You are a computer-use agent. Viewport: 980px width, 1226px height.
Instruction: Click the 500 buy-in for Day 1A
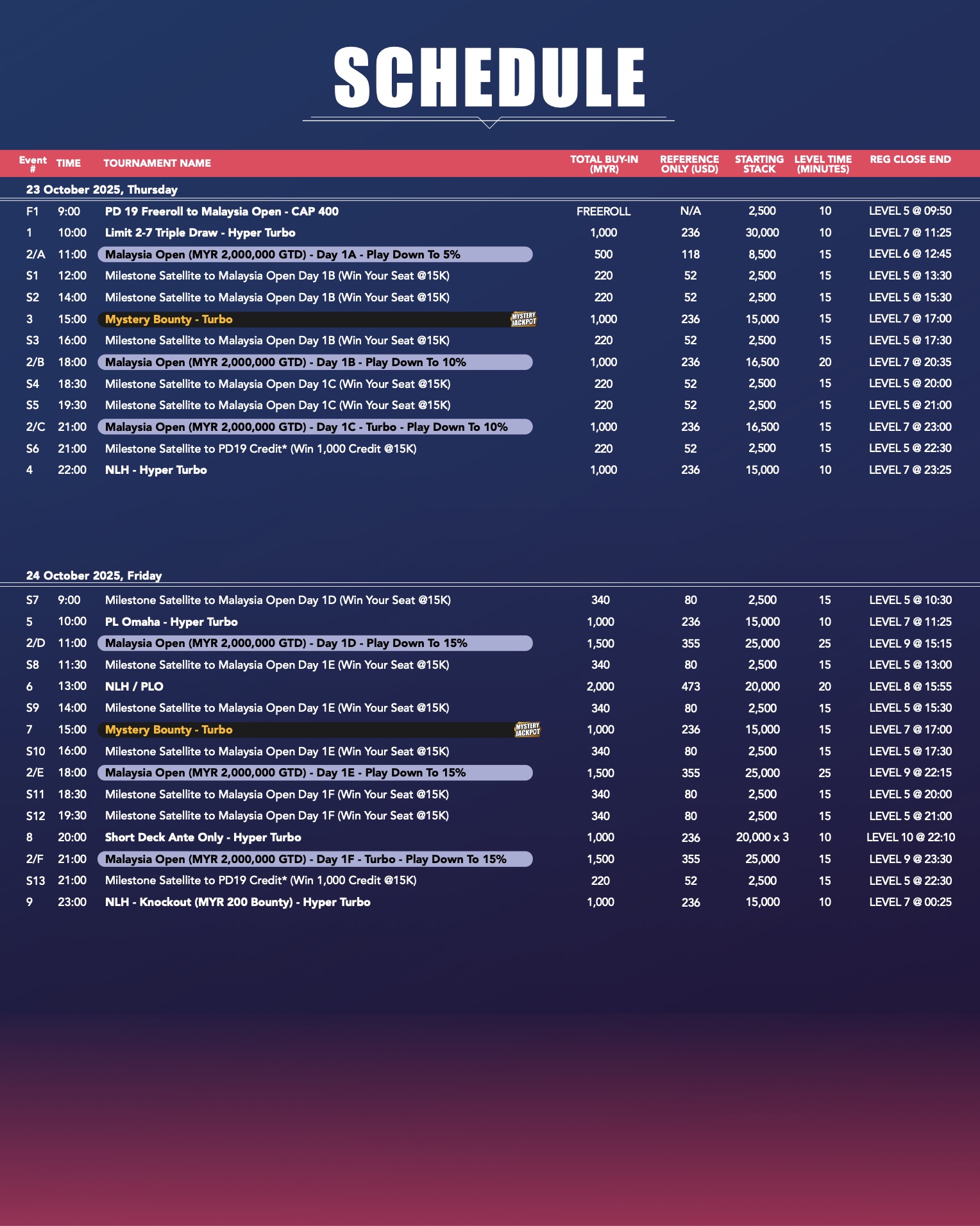click(604, 255)
